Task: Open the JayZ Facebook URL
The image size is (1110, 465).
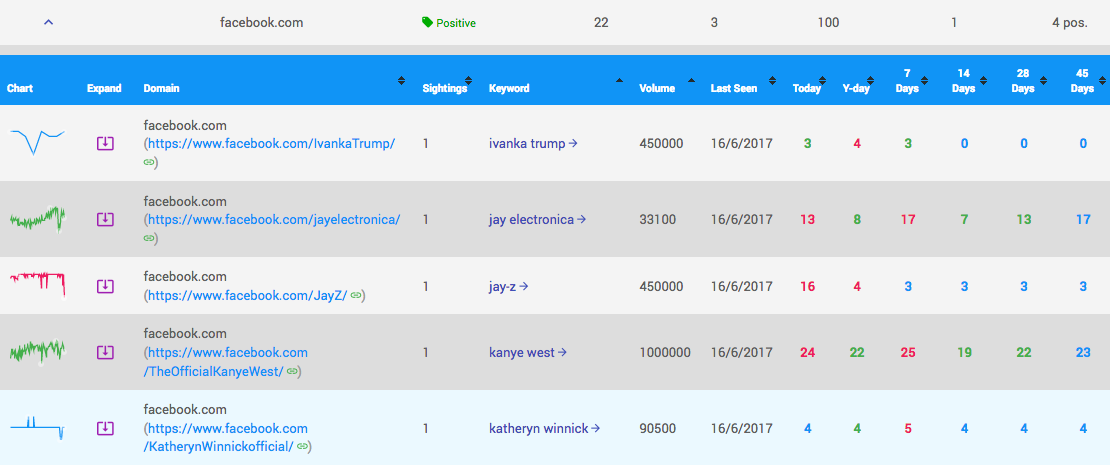Action: (x=247, y=295)
